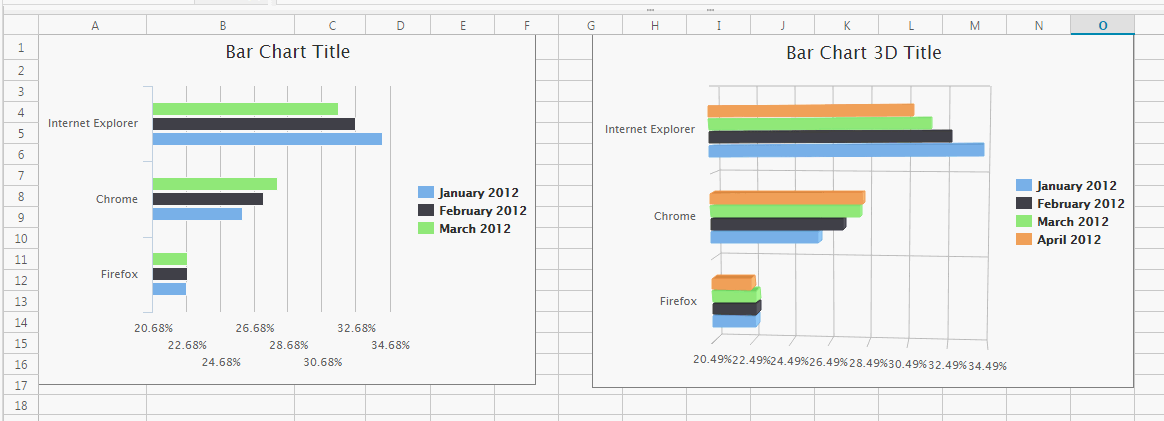Select row 17 header

pyautogui.click(x=21, y=385)
